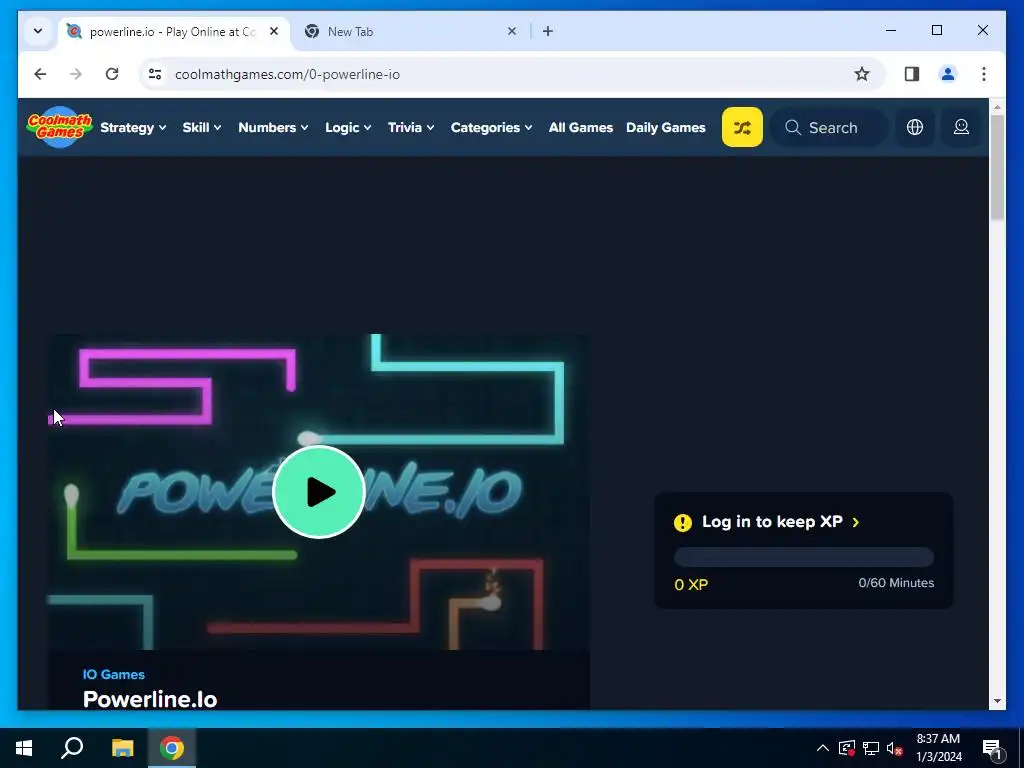1024x768 pixels.
Task: Show hidden system tray icons
Action: (x=823, y=748)
